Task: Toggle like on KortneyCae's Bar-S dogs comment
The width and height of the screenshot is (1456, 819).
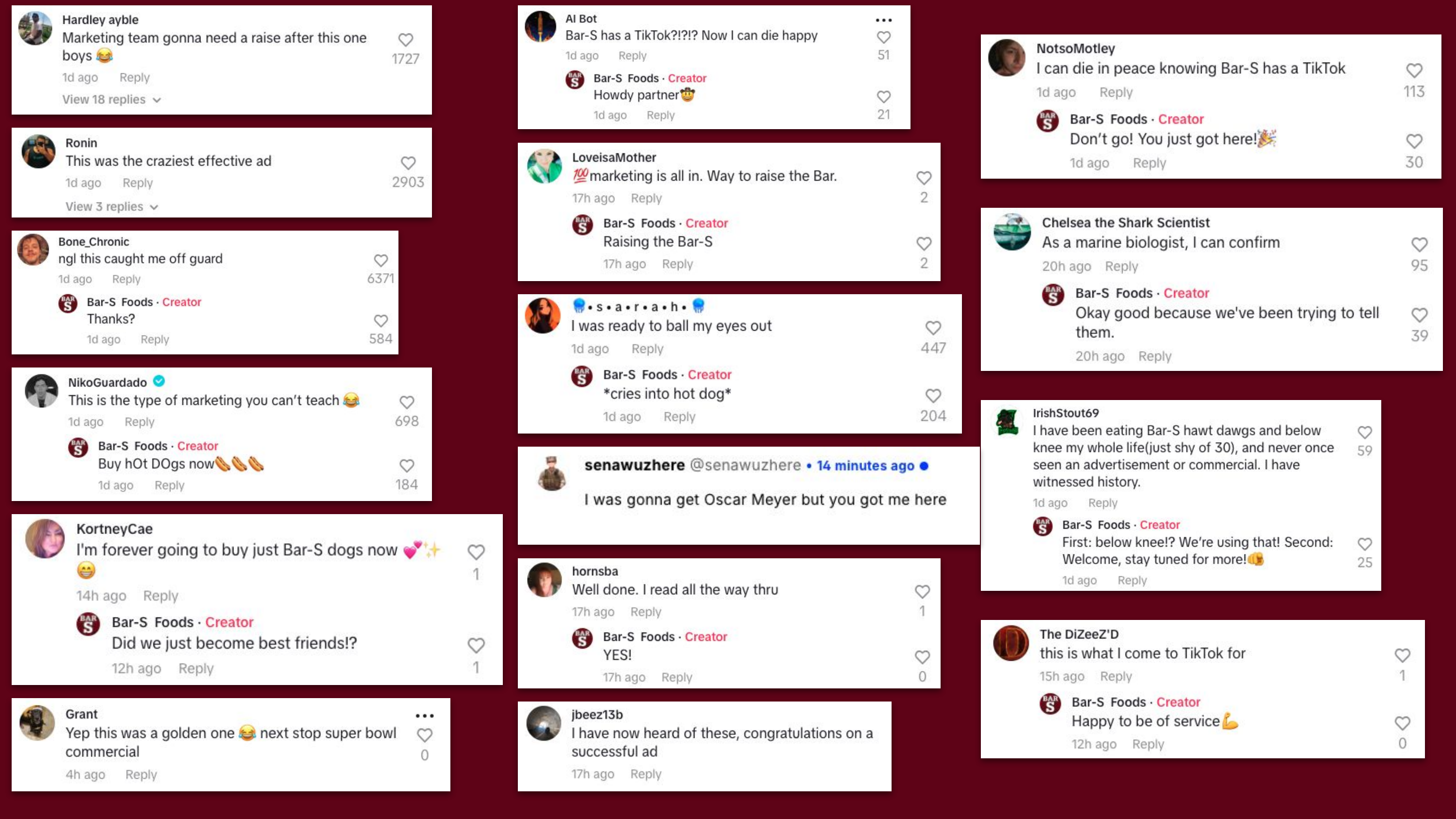Action: pyautogui.click(x=476, y=552)
